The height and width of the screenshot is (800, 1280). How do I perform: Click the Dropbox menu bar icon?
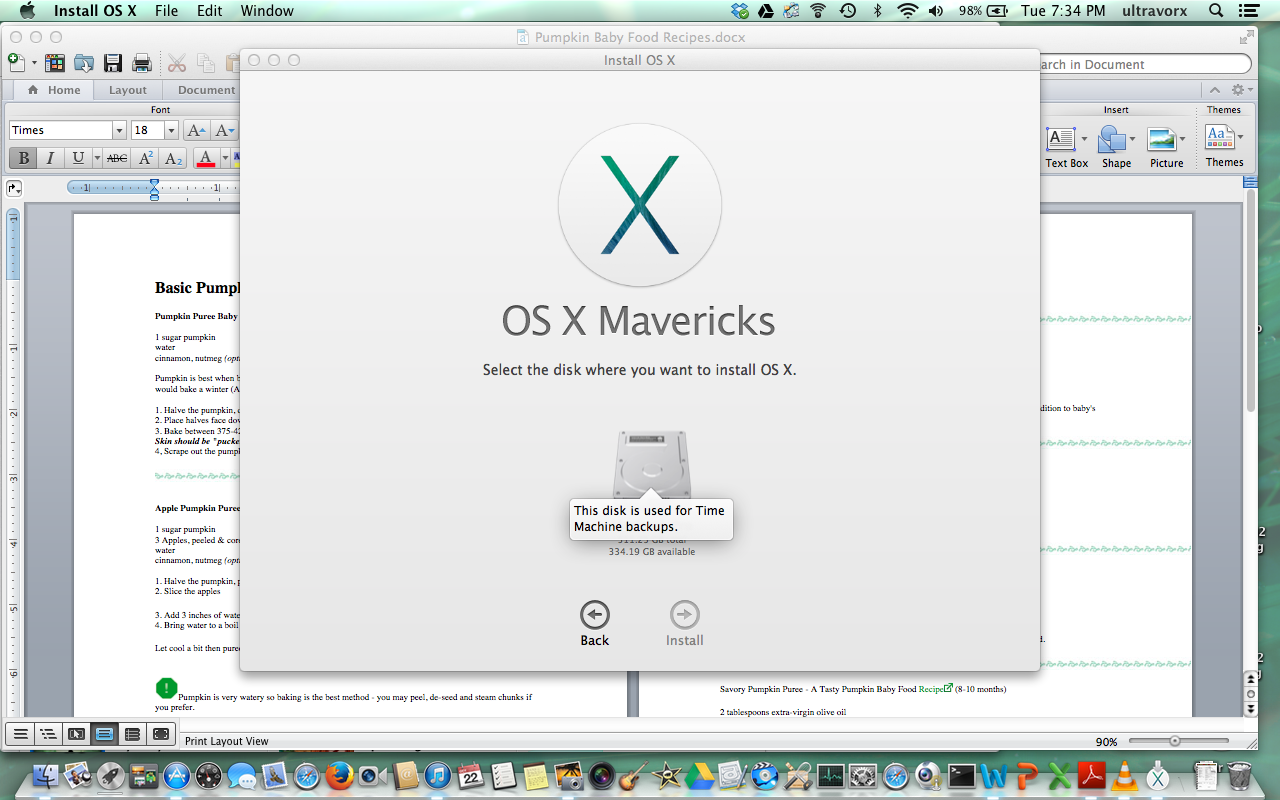(x=740, y=11)
